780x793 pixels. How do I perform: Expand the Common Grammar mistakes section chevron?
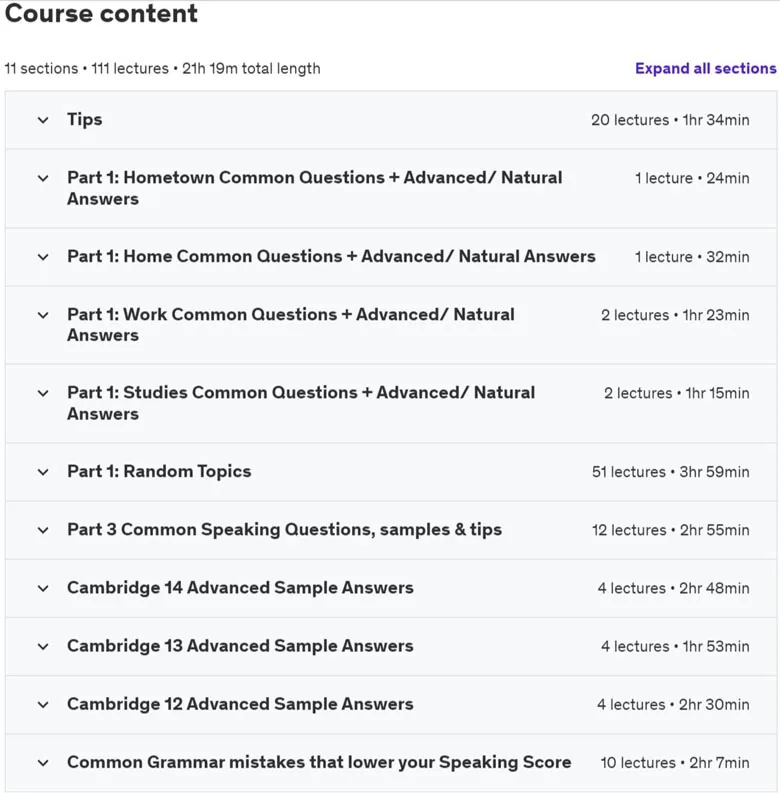point(43,763)
